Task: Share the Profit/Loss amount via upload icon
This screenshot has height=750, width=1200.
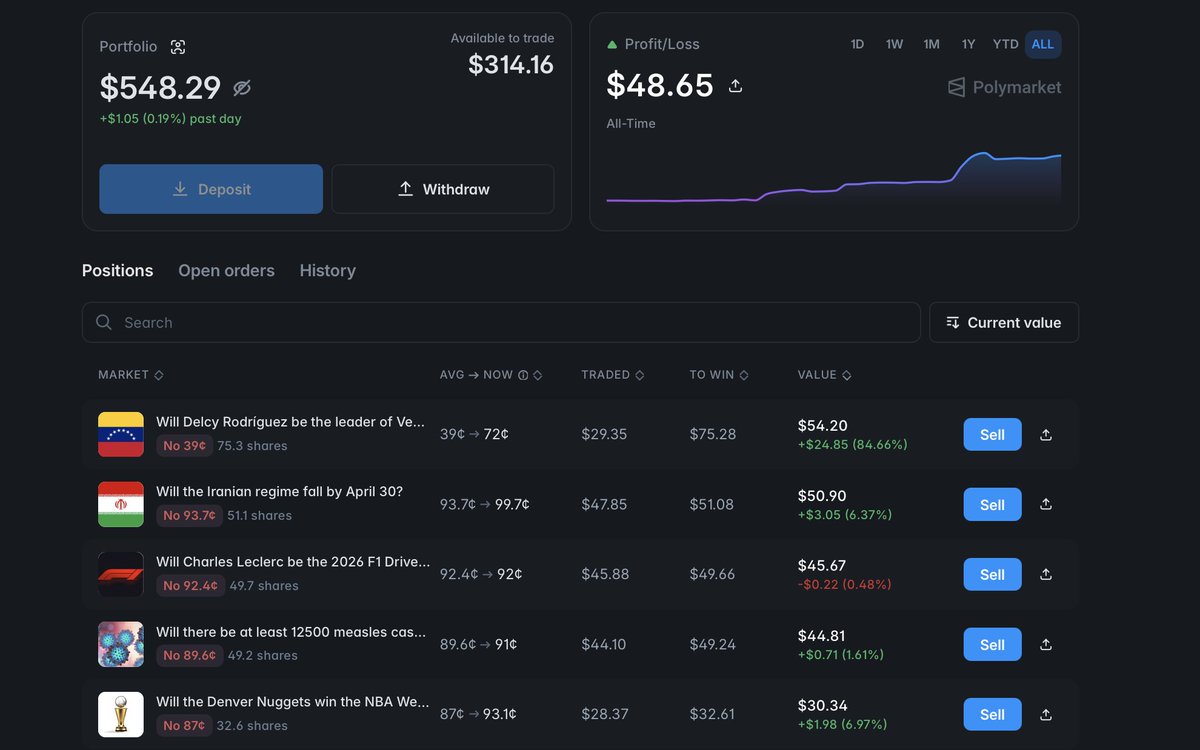Action: pyautogui.click(x=735, y=86)
